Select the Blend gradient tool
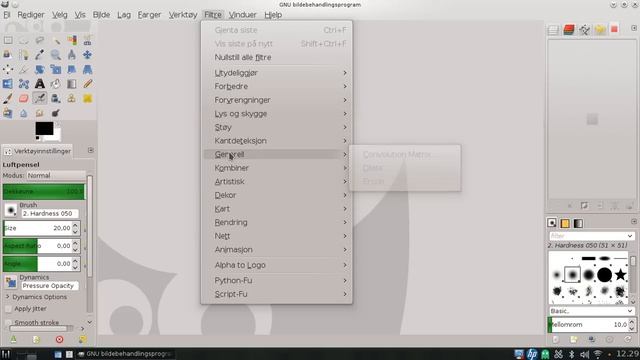The width and height of the screenshot is (640, 360). (72, 84)
